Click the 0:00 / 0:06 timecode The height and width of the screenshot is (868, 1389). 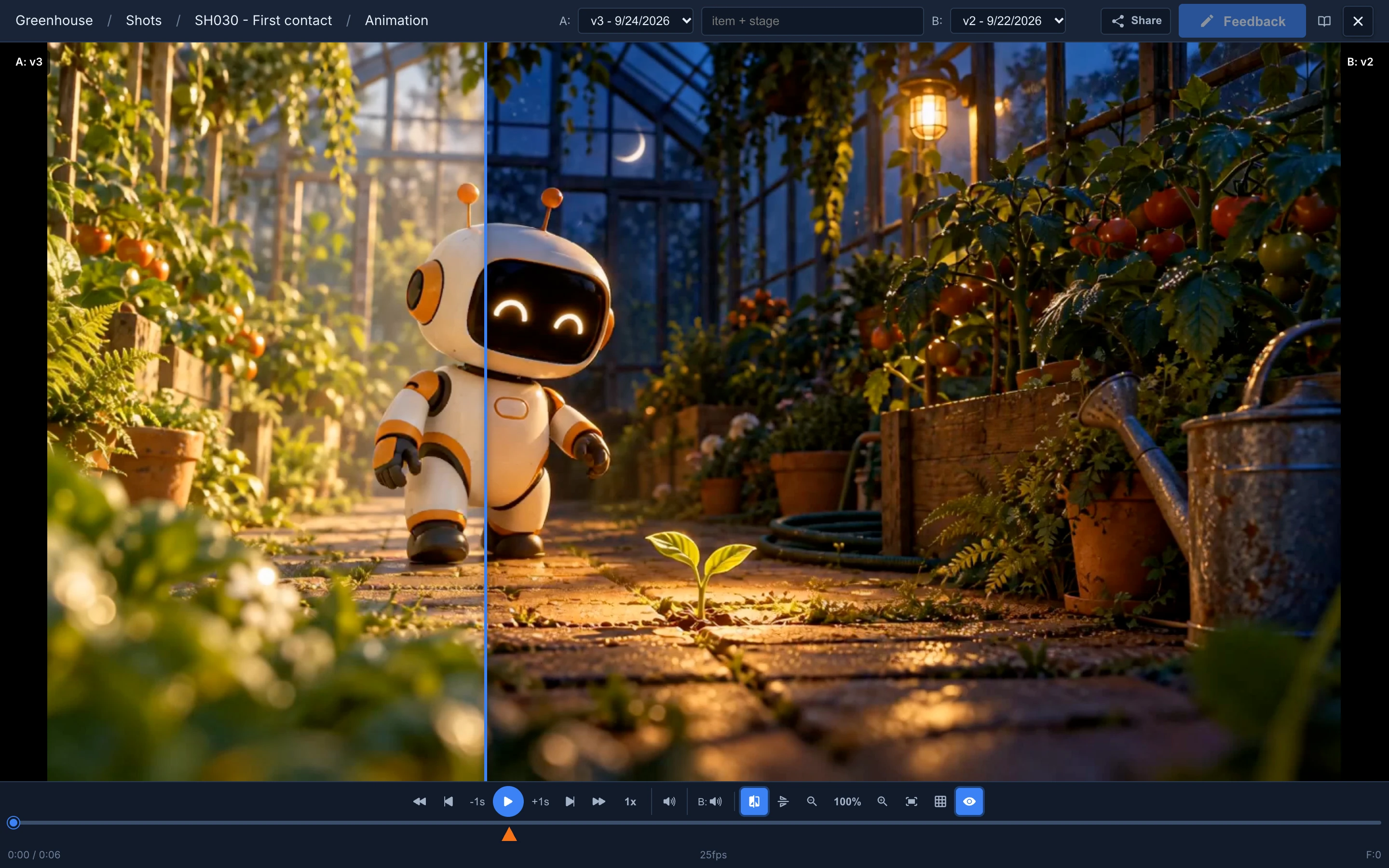(34, 854)
